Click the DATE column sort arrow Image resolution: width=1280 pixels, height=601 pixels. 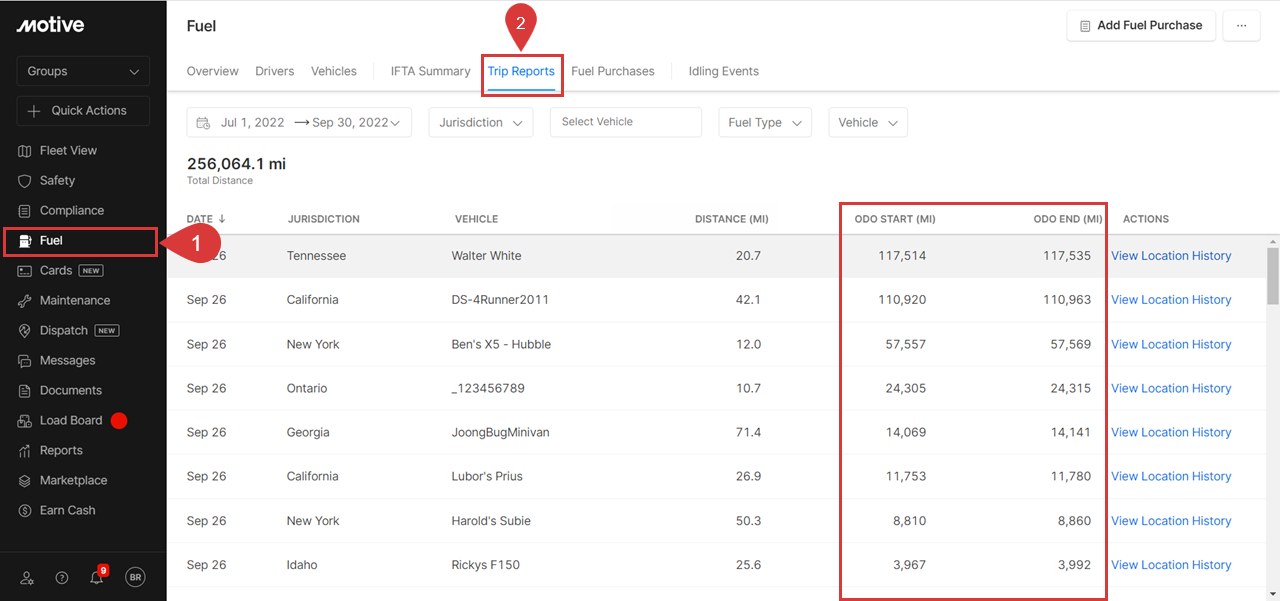coord(221,219)
